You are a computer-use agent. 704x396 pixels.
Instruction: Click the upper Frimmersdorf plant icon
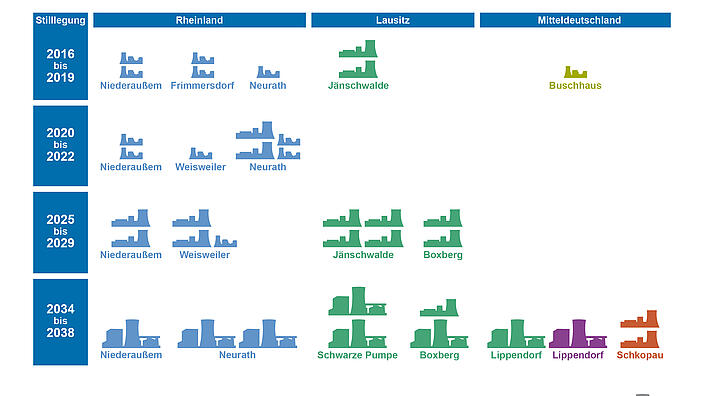(x=202, y=58)
